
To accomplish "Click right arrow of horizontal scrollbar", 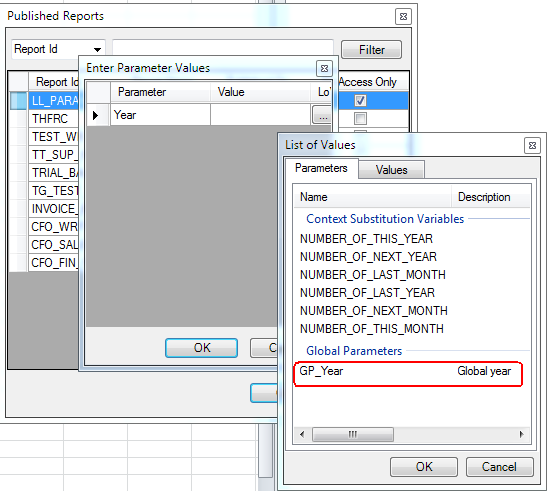I will coord(521,434).
